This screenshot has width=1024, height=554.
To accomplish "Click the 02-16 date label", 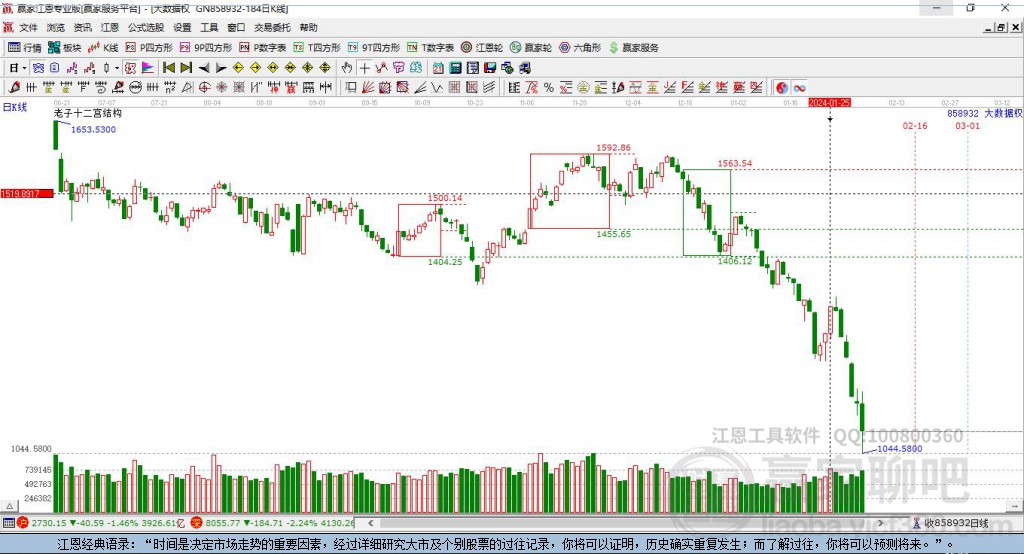I will pos(915,125).
